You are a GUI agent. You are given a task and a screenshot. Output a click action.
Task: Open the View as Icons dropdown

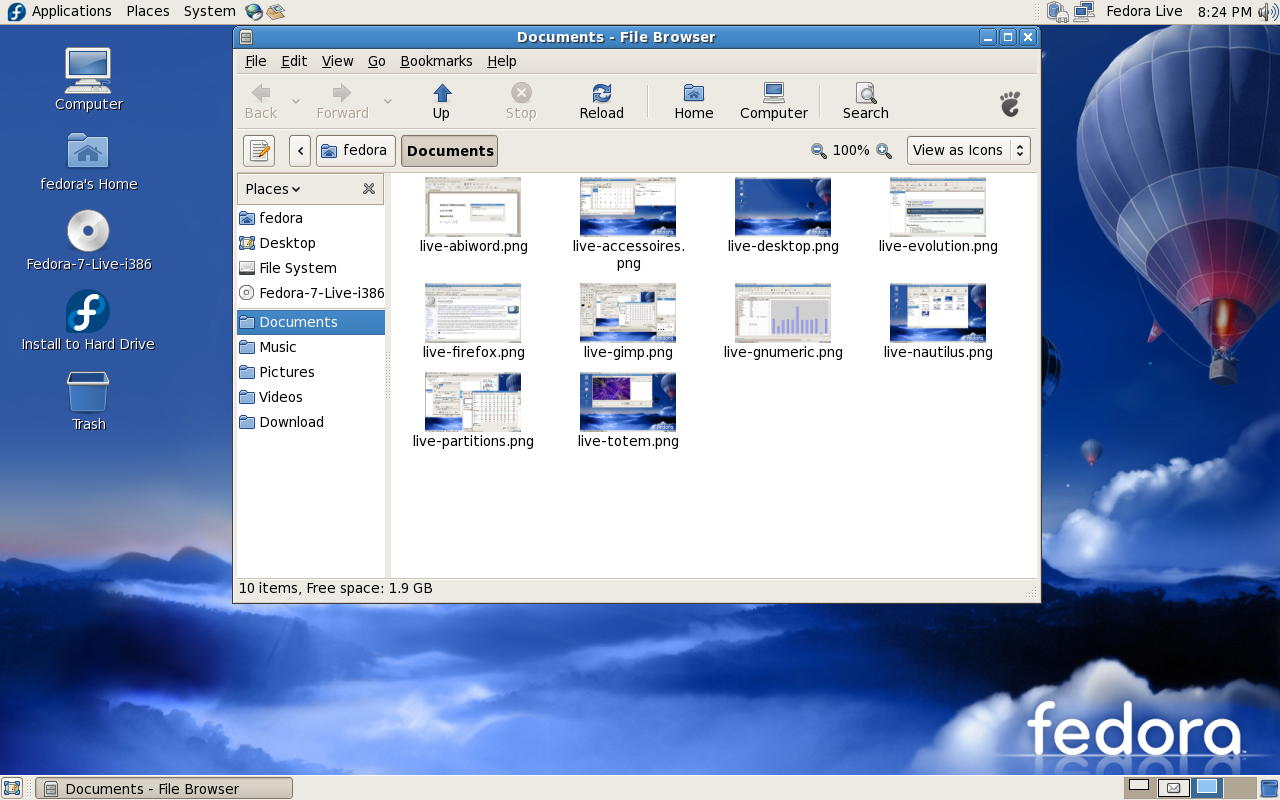(968, 151)
